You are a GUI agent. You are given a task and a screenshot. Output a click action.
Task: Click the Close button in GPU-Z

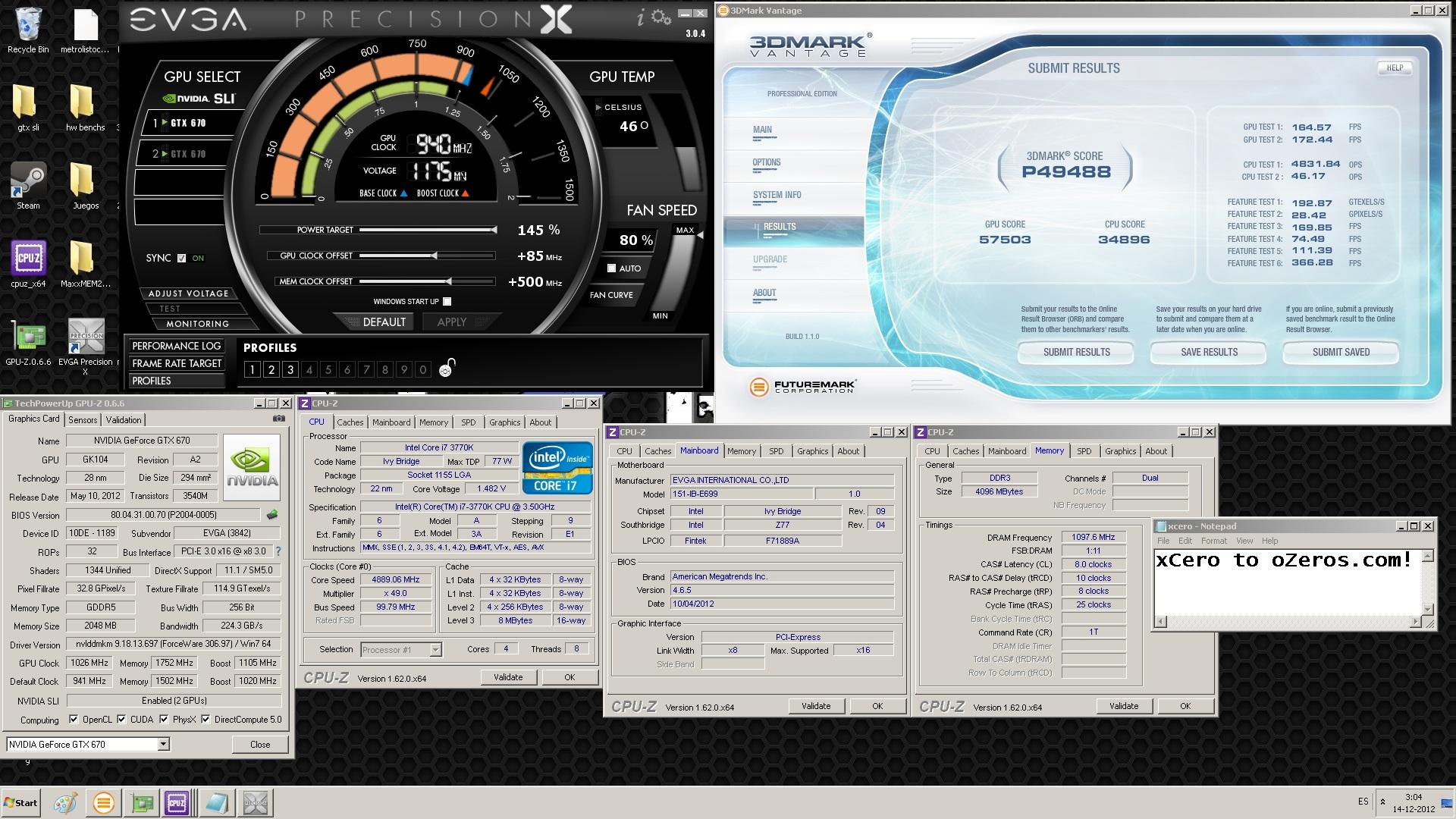[x=260, y=744]
